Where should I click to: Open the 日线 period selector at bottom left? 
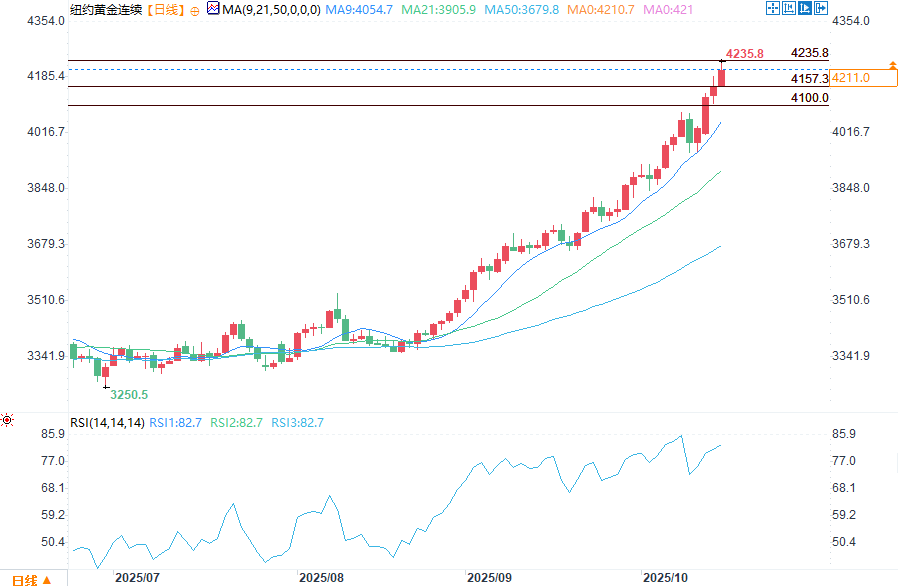coord(31,580)
